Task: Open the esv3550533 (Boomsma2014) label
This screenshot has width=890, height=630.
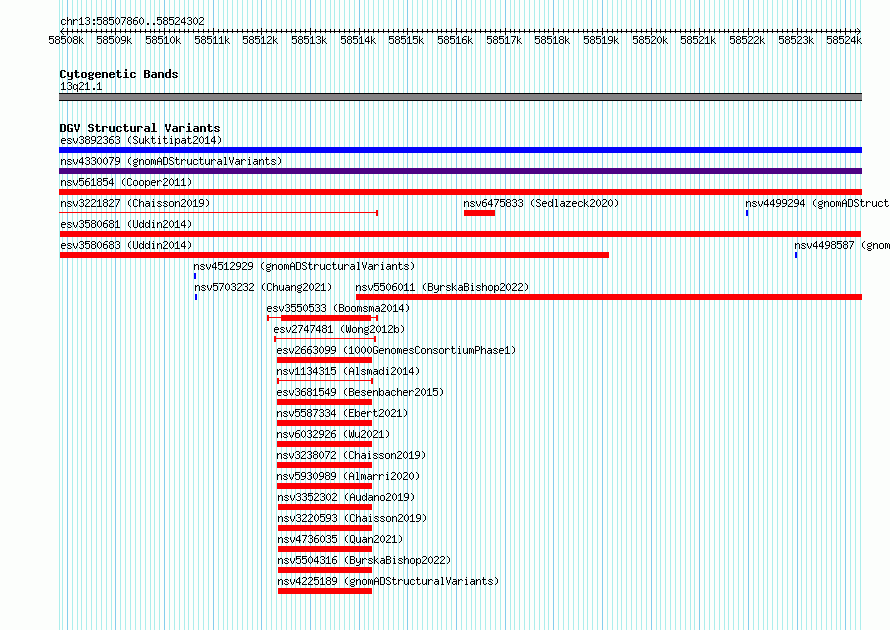Action: tap(338, 308)
